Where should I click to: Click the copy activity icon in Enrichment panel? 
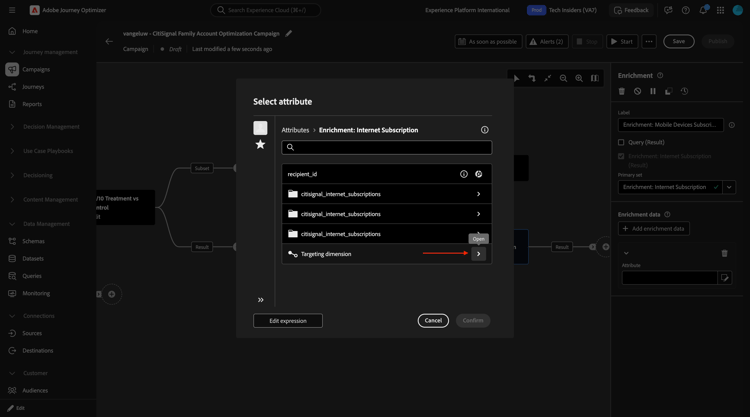[x=669, y=91]
